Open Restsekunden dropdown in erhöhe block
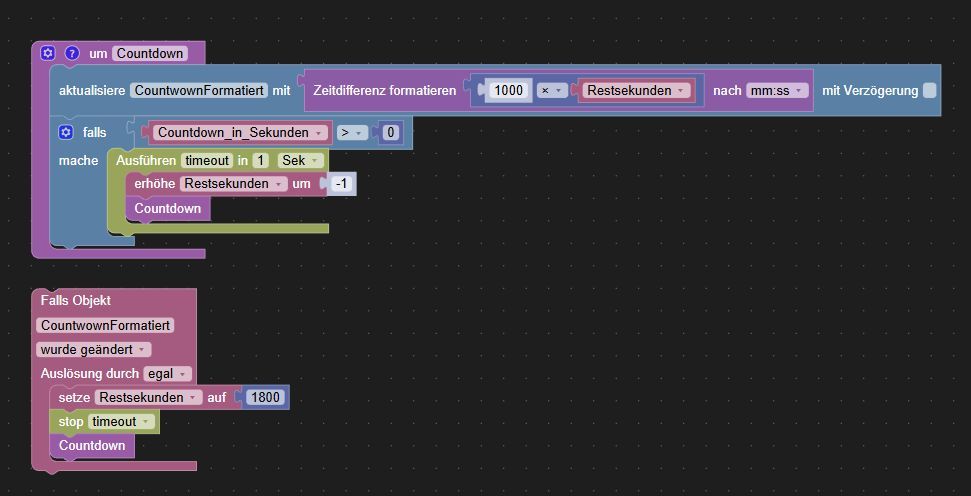Viewport: 971px width, 496px height. 233,184
